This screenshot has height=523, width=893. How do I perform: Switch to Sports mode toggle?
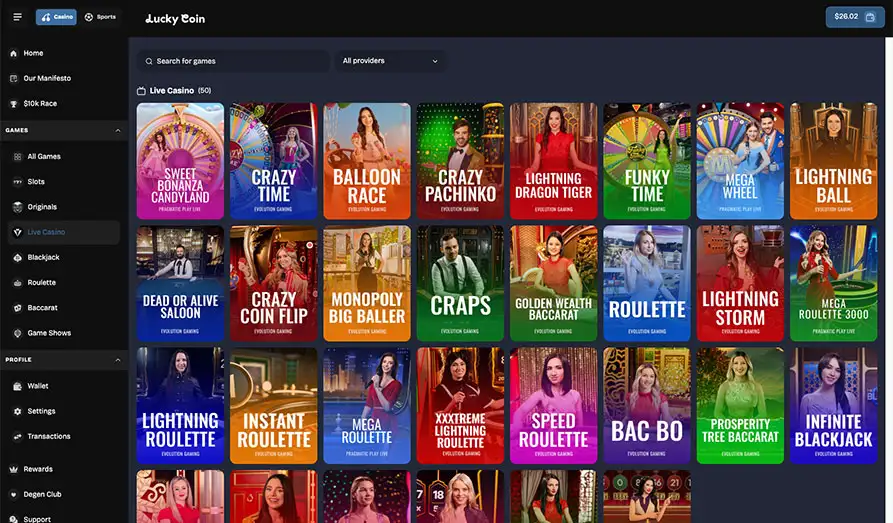pos(100,17)
